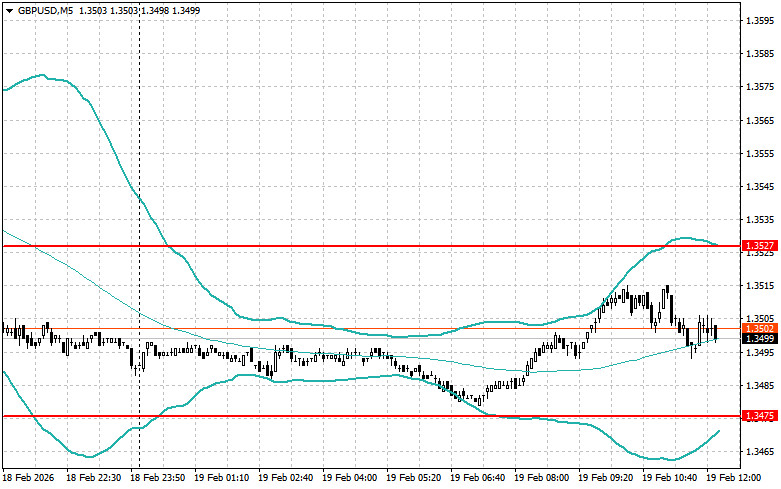Image resolution: width=781 pixels, height=489 pixels.
Task: Click the 19 Feb 05:20 time label
Action: click(x=413, y=478)
